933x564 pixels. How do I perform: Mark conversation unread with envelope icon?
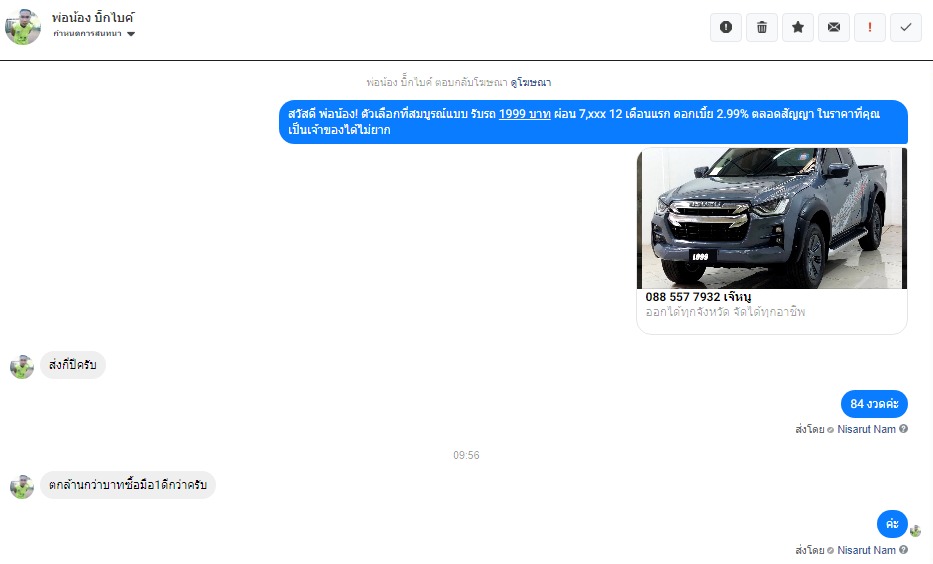pyautogui.click(x=834, y=27)
